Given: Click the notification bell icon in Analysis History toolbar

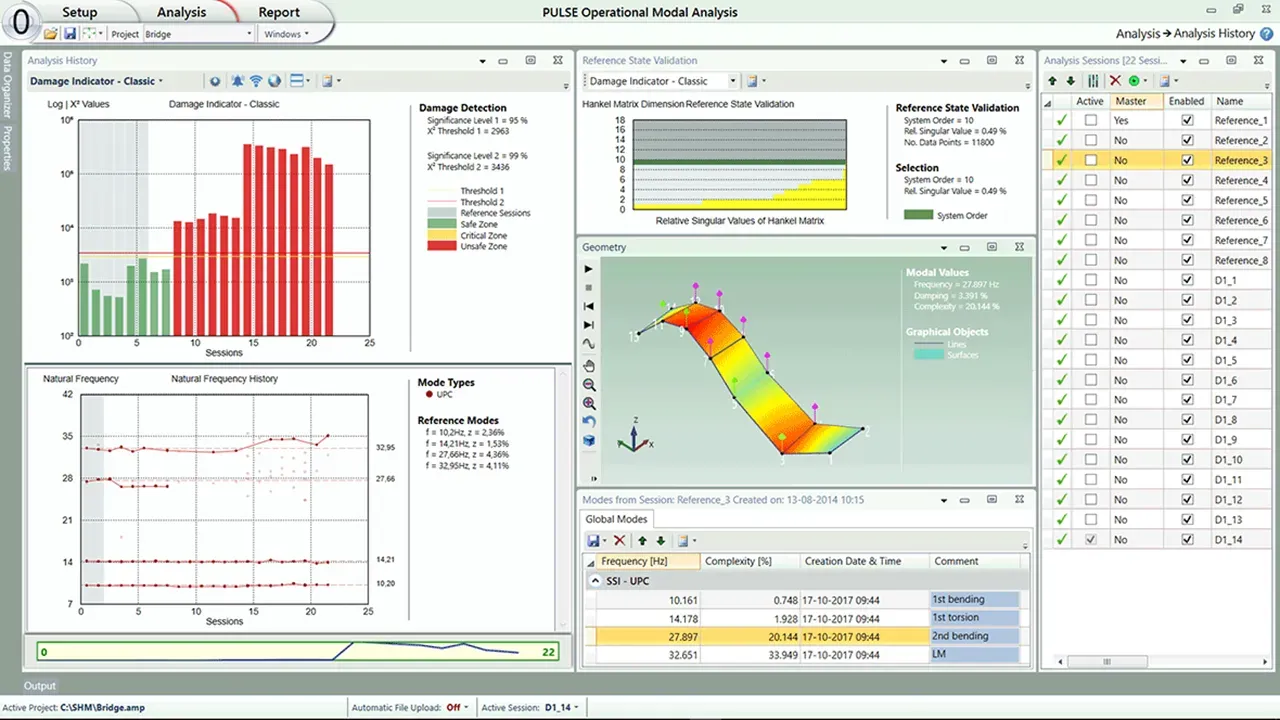Looking at the screenshot, I should [x=237, y=81].
